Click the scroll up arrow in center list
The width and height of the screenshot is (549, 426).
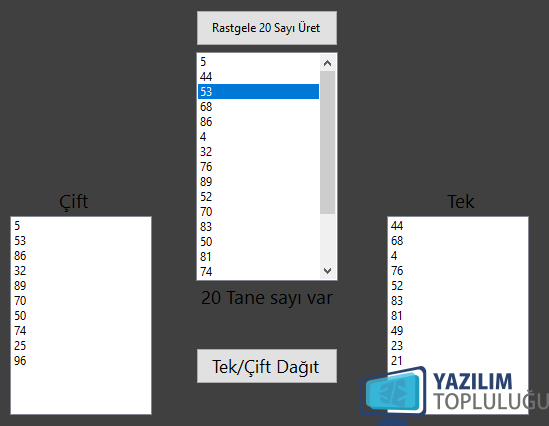[x=327, y=63]
